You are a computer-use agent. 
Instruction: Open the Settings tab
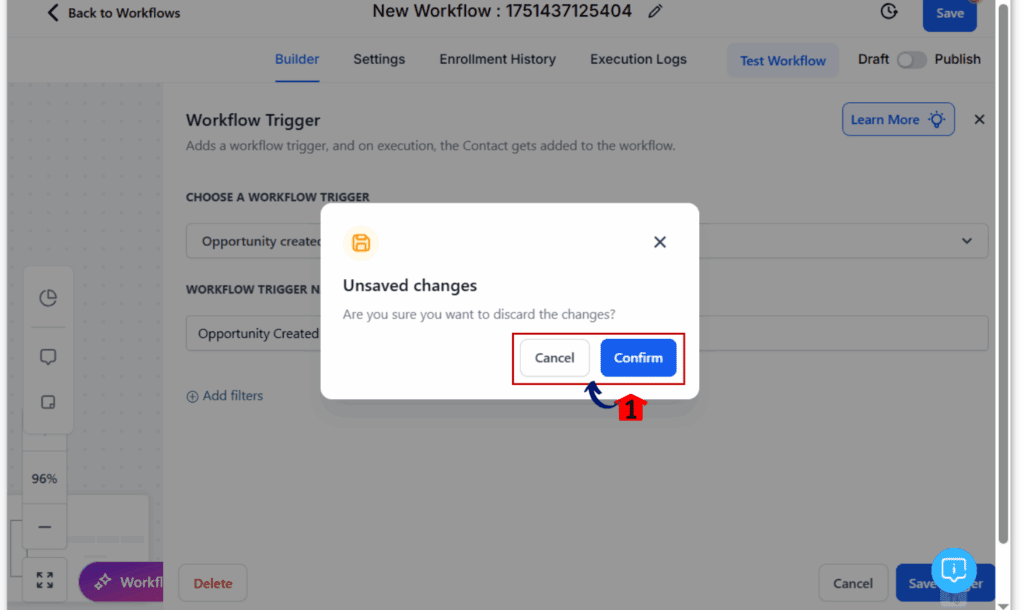(379, 59)
